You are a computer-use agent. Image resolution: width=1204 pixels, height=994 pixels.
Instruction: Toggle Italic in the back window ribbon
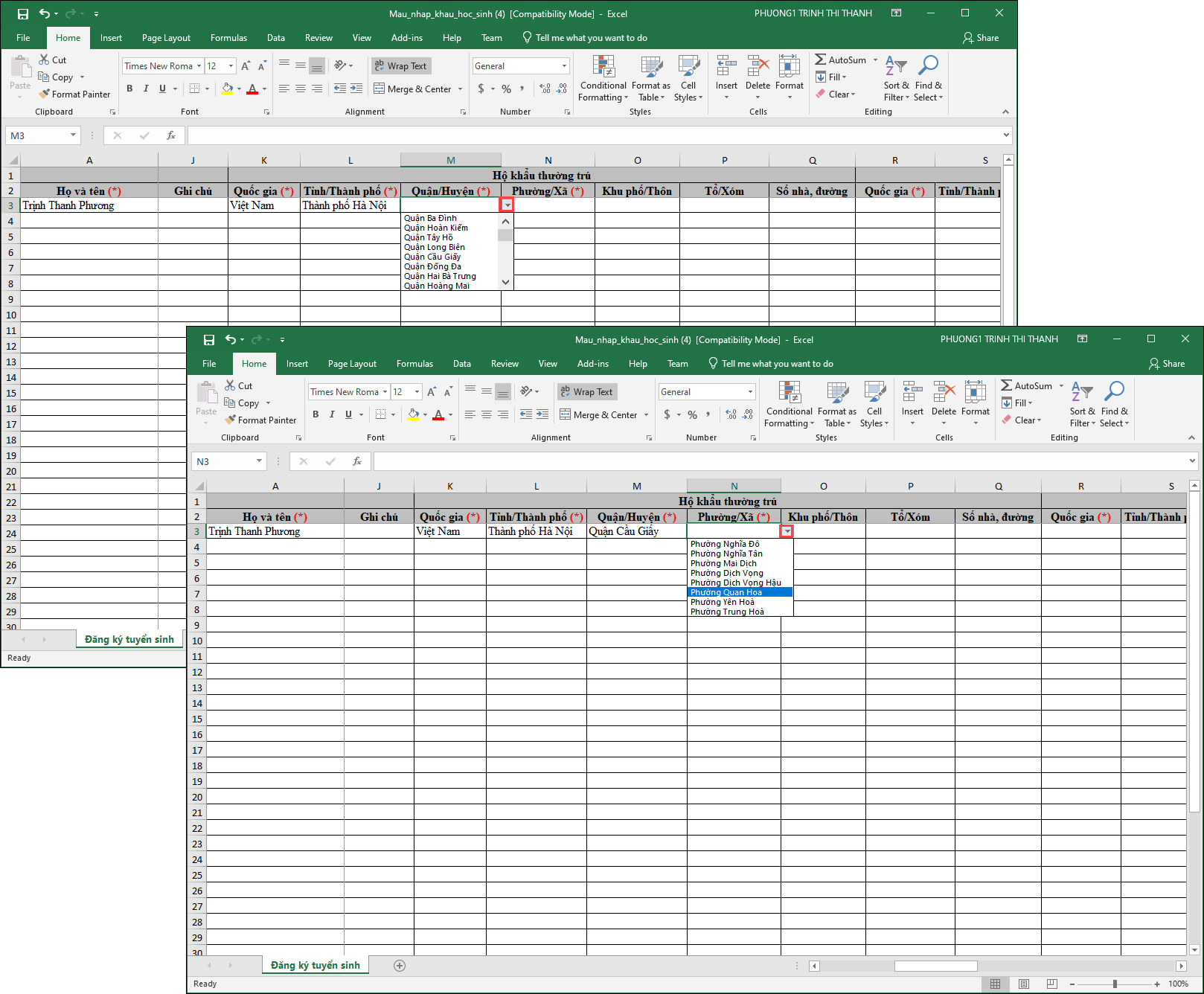coord(146,89)
